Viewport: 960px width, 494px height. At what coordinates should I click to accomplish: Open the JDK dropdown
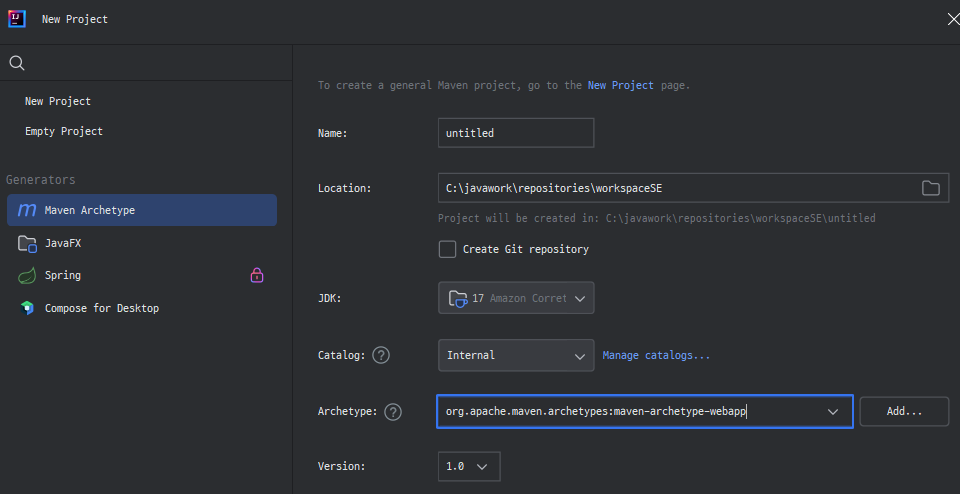pos(516,298)
